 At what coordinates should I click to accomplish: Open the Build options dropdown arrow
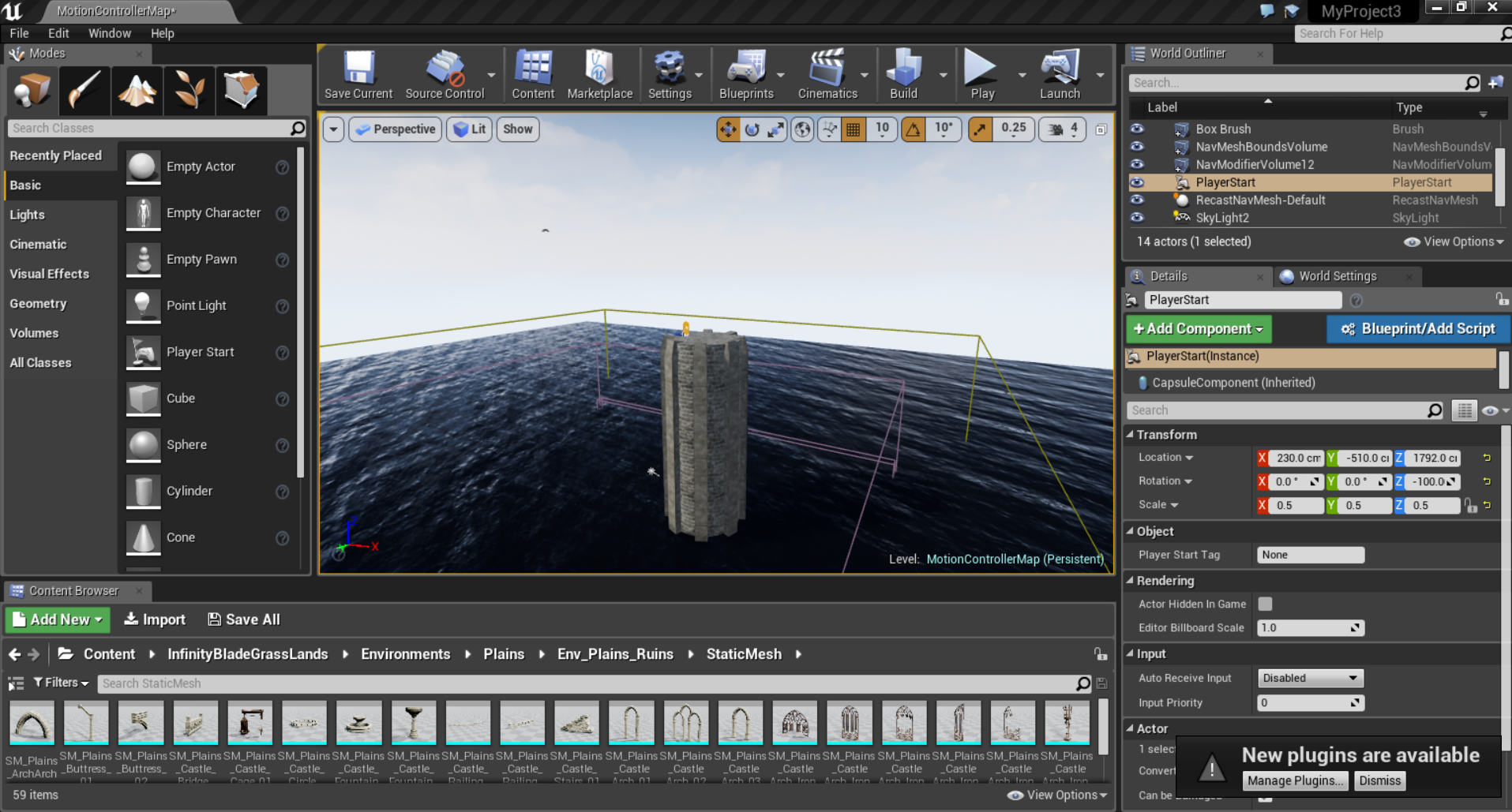[943, 76]
